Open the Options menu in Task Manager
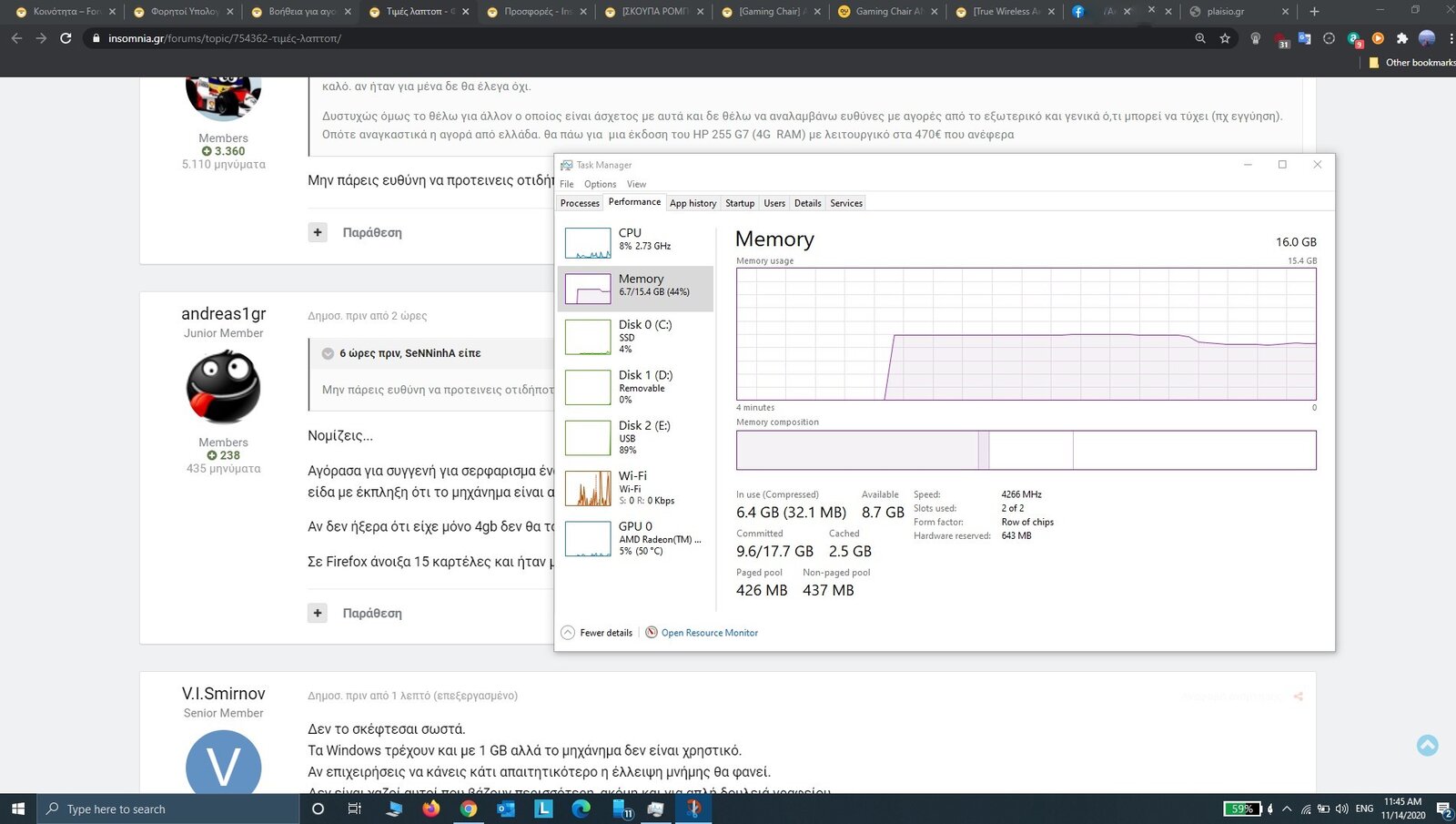 click(x=600, y=184)
